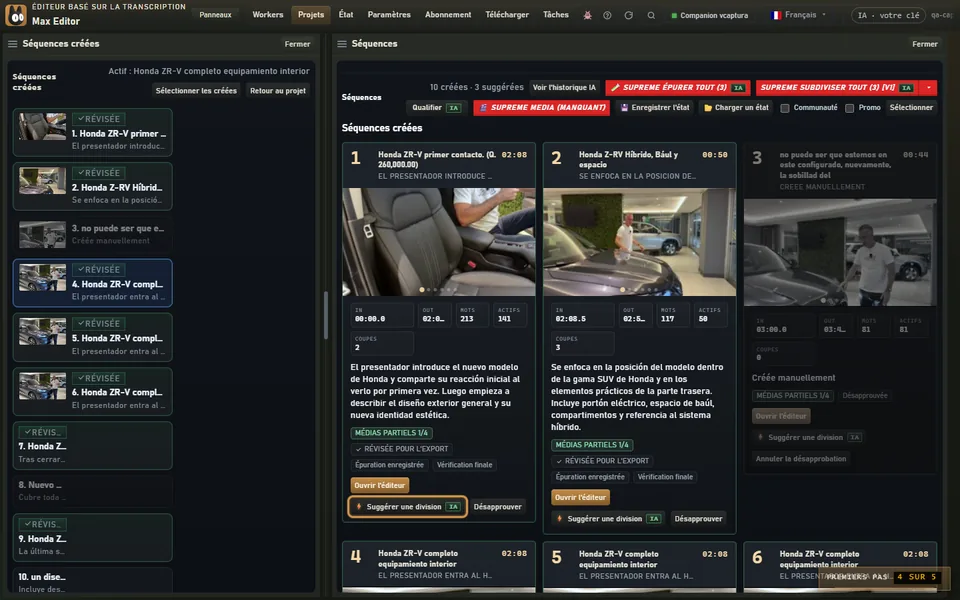
Task: Click the save icon on Enregistrer l'état
Action: click(624, 108)
